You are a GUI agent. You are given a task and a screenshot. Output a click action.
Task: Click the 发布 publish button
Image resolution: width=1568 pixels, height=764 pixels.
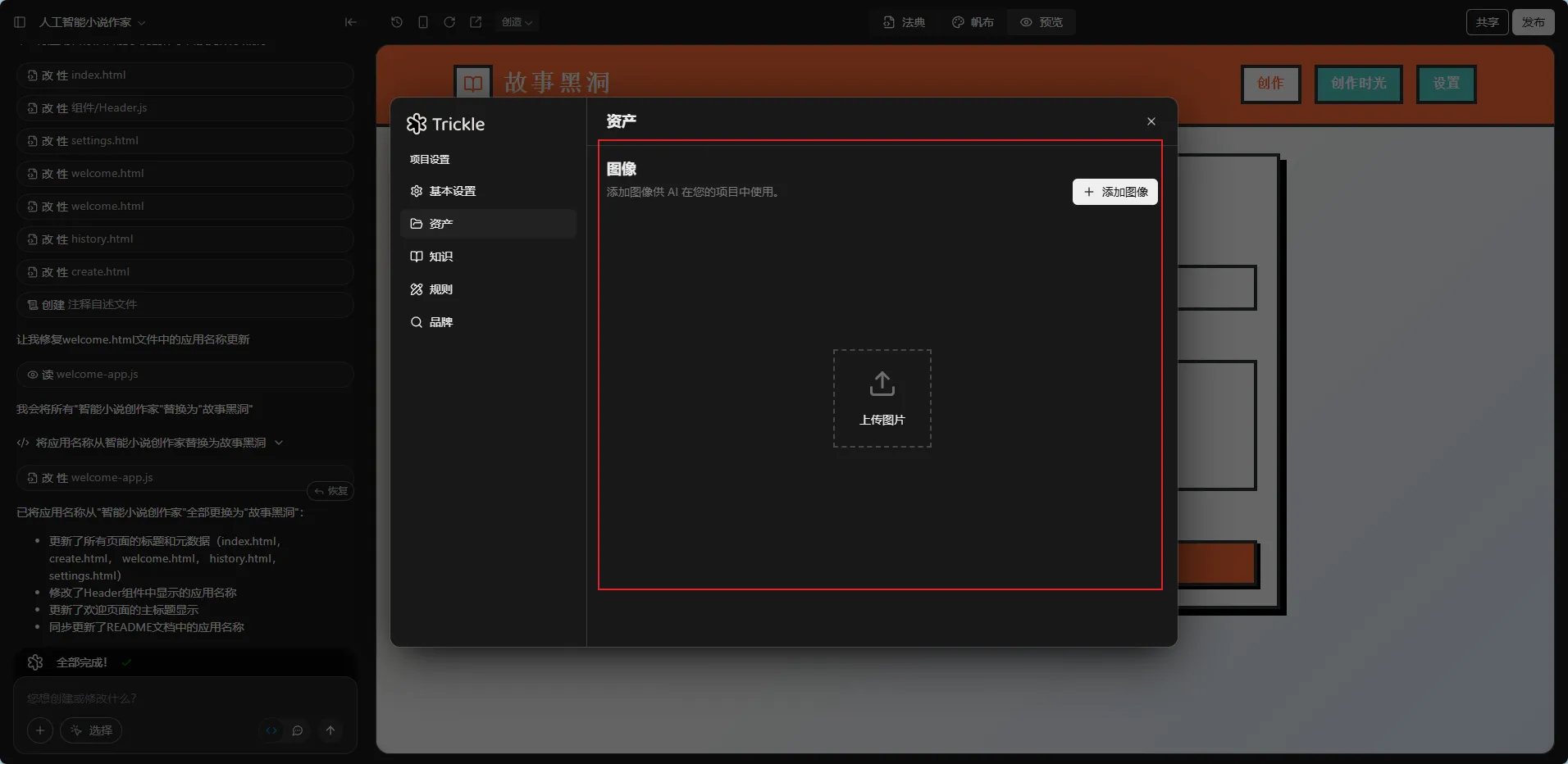coord(1533,22)
